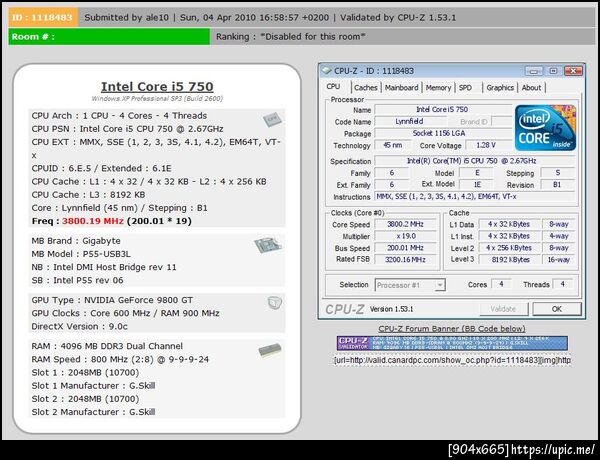Click the Cores count field
This screenshot has height=460, width=600.
point(501,284)
